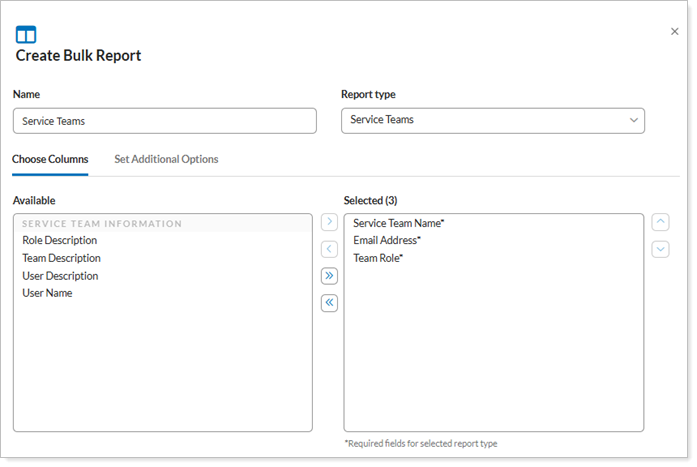Click the move left single arrow button

point(329,249)
